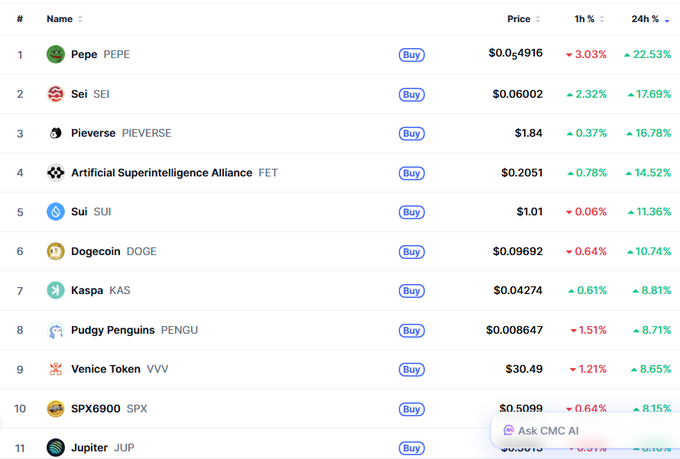
Task: Open the Venice Token logo icon
Action: [x=56, y=369]
